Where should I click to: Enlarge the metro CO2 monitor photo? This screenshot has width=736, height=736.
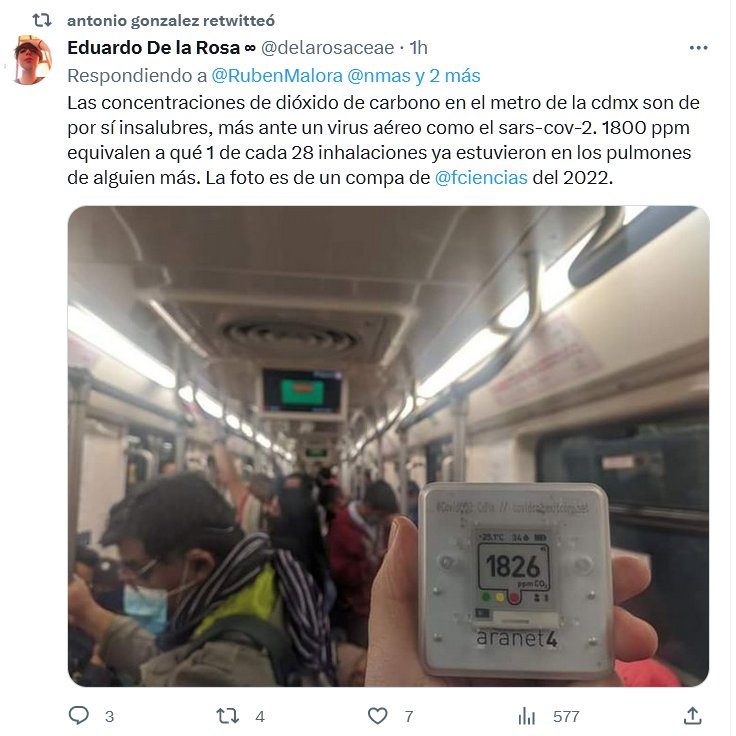(x=389, y=446)
